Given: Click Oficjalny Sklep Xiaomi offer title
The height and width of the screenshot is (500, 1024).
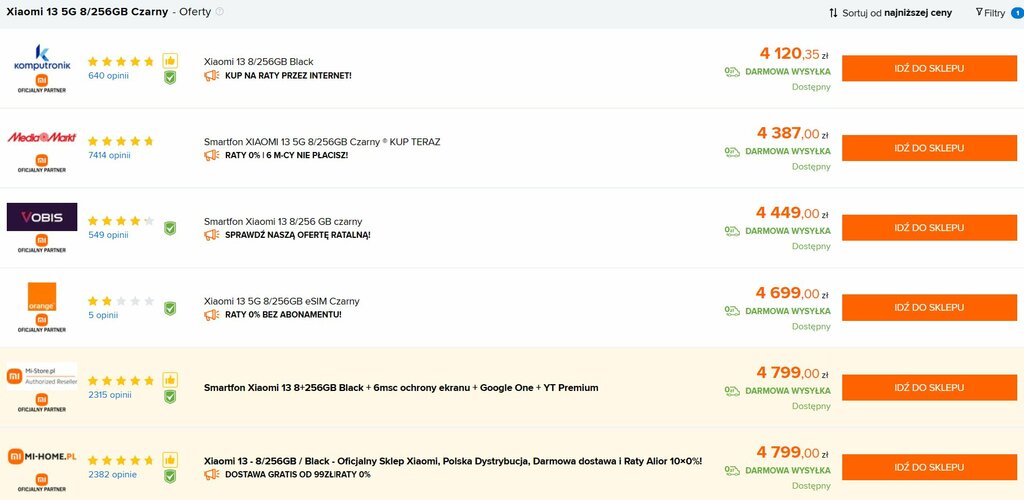Looking at the screenshot, I should click(x=453, y=461).
